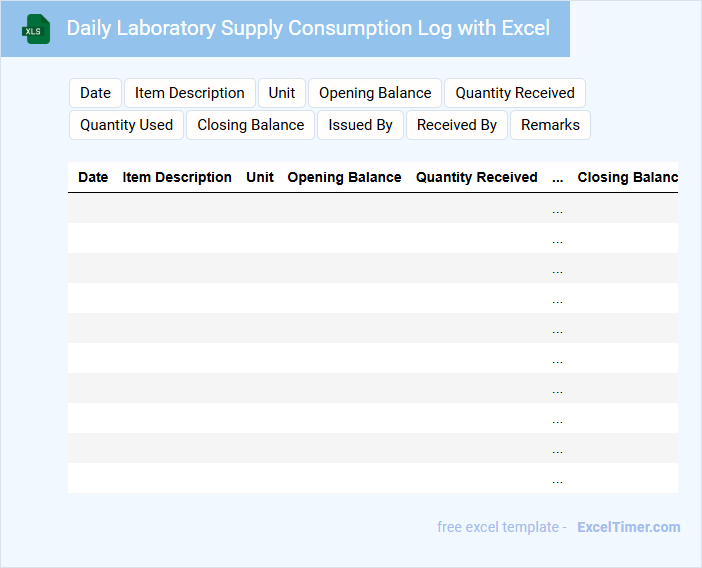Select the Unit column header in table
Screen dimensions: 702x568
260,177
